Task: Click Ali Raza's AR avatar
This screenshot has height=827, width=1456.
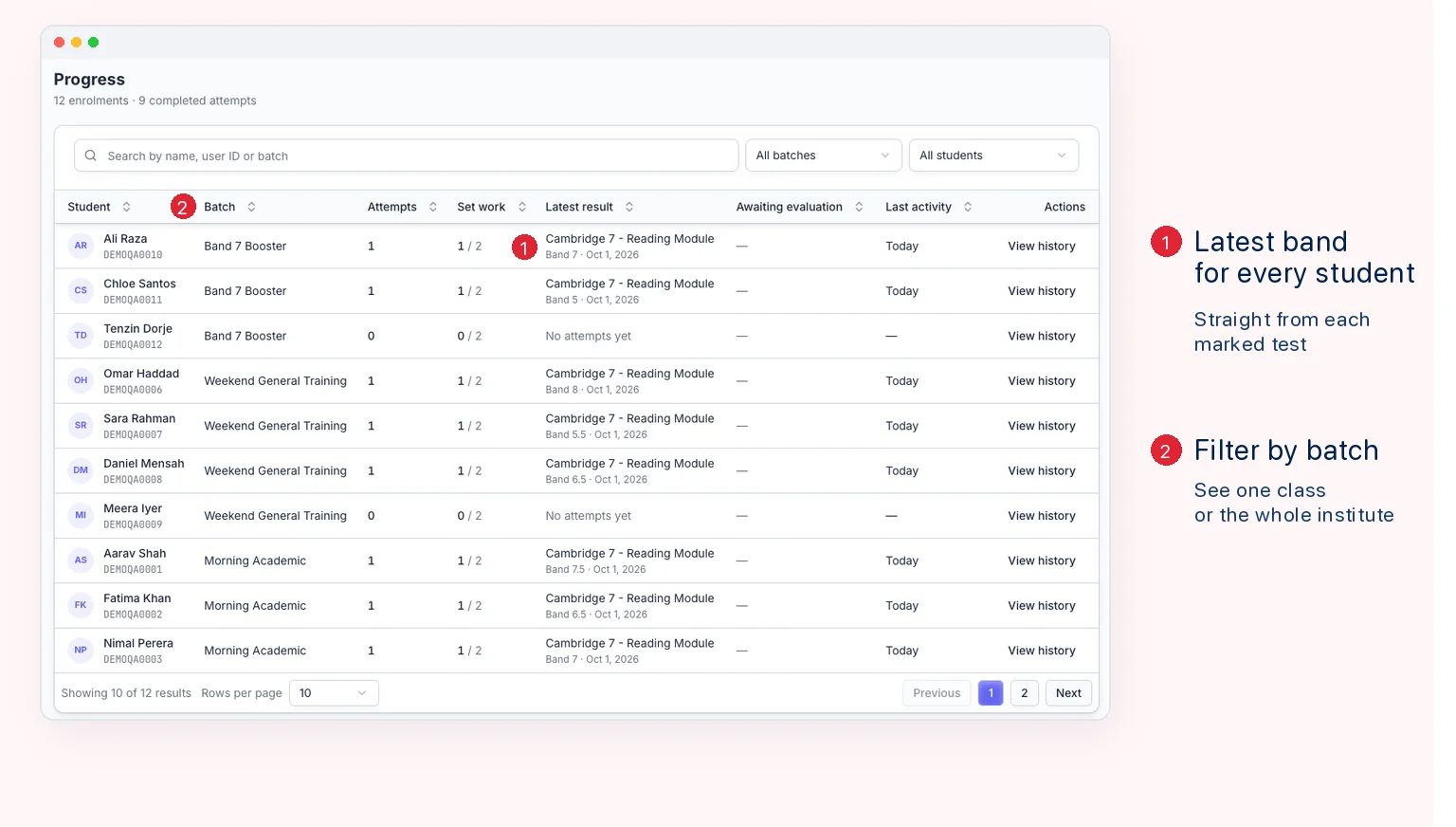Action: pyautogui.click(x=81, y=246)
